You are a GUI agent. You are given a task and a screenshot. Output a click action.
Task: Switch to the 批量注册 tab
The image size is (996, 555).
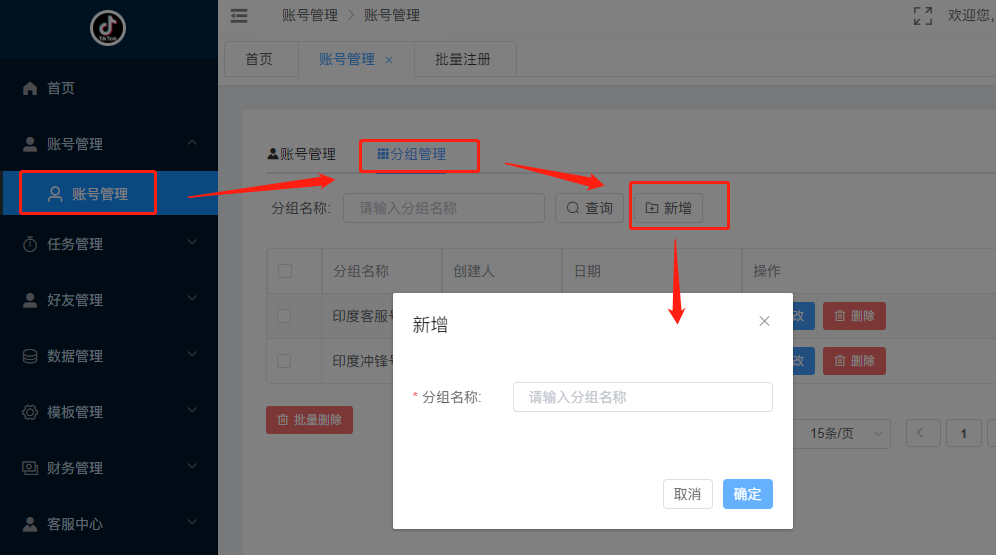(463, 59)
